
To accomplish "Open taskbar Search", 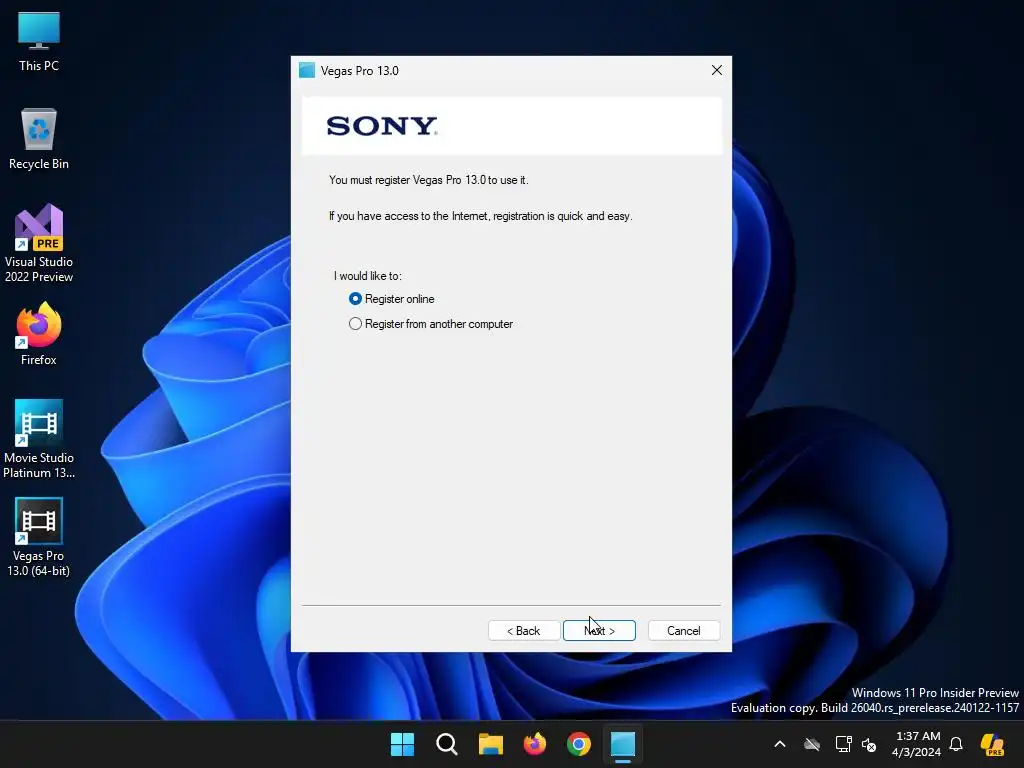I will (447, 744).
